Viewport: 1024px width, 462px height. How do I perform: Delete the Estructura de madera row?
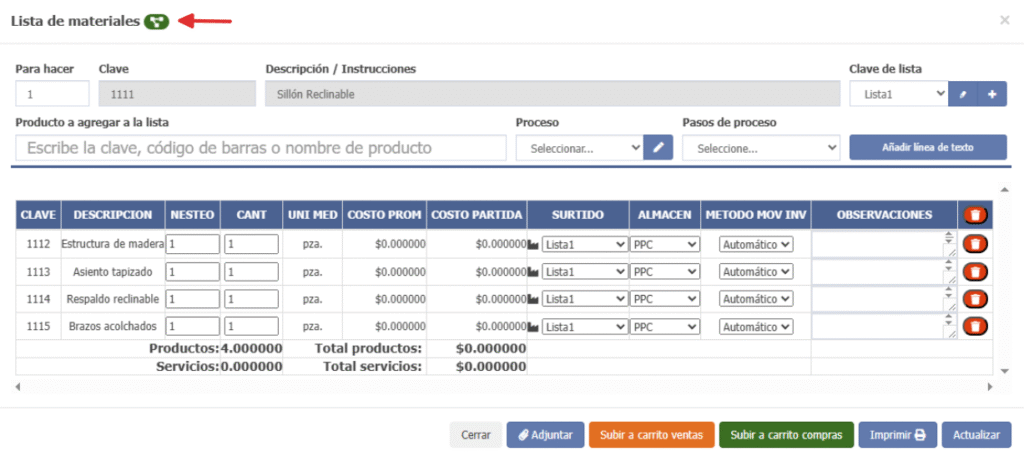tap(975, 244)
